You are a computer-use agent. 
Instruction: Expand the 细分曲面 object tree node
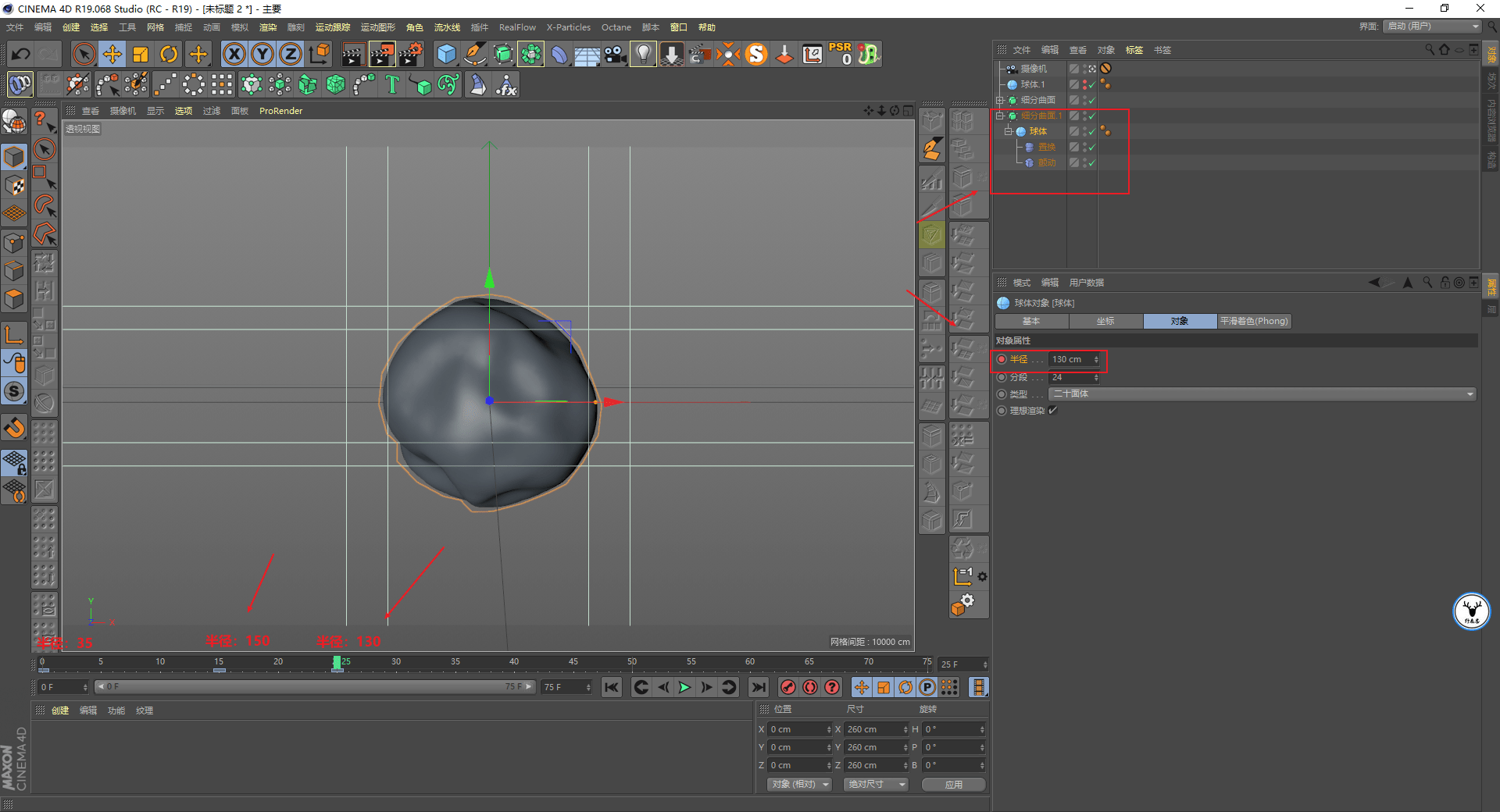coord(999,100)
